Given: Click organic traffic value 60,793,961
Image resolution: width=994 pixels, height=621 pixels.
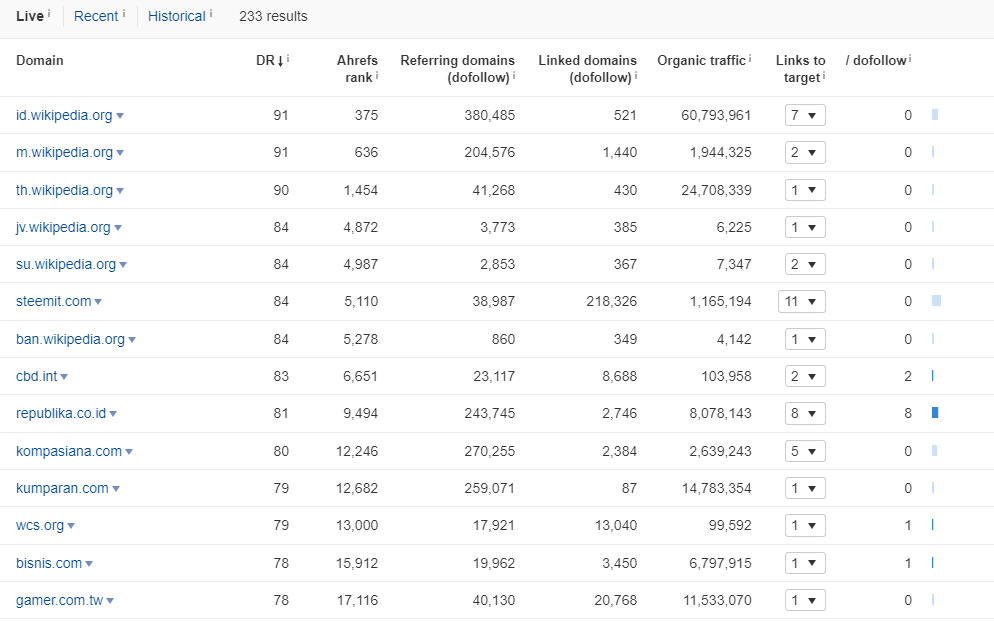Looking at the screenshot, I should click(716, 115).
